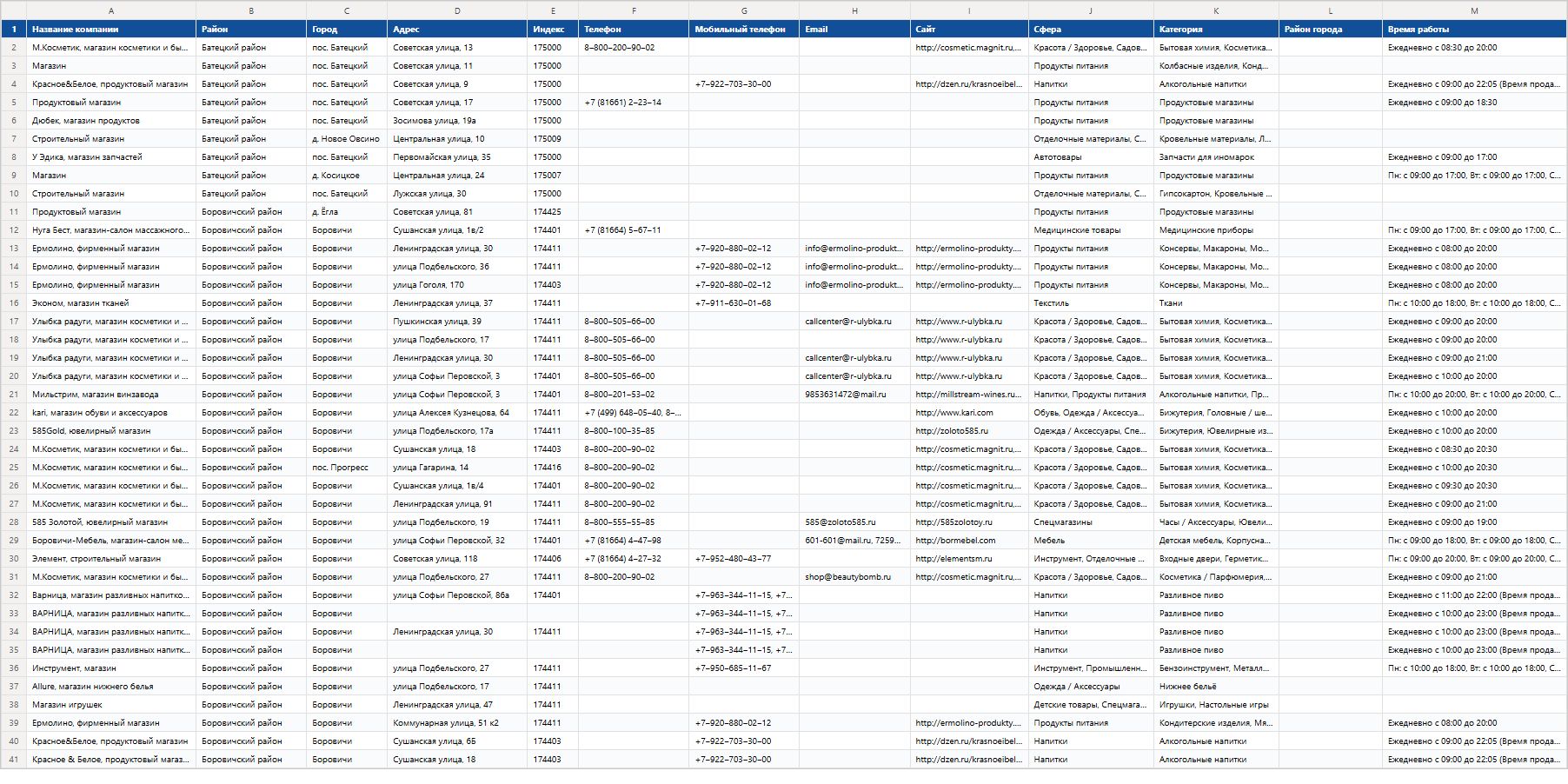Select the 'Ткани' category cell

1216,303
